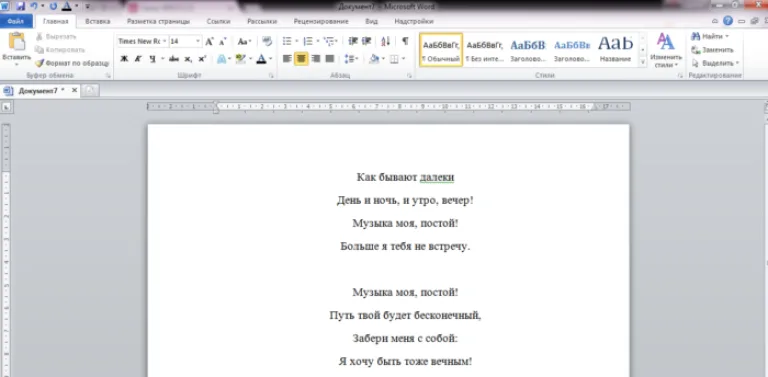Center-align the text

pos(301,59)
